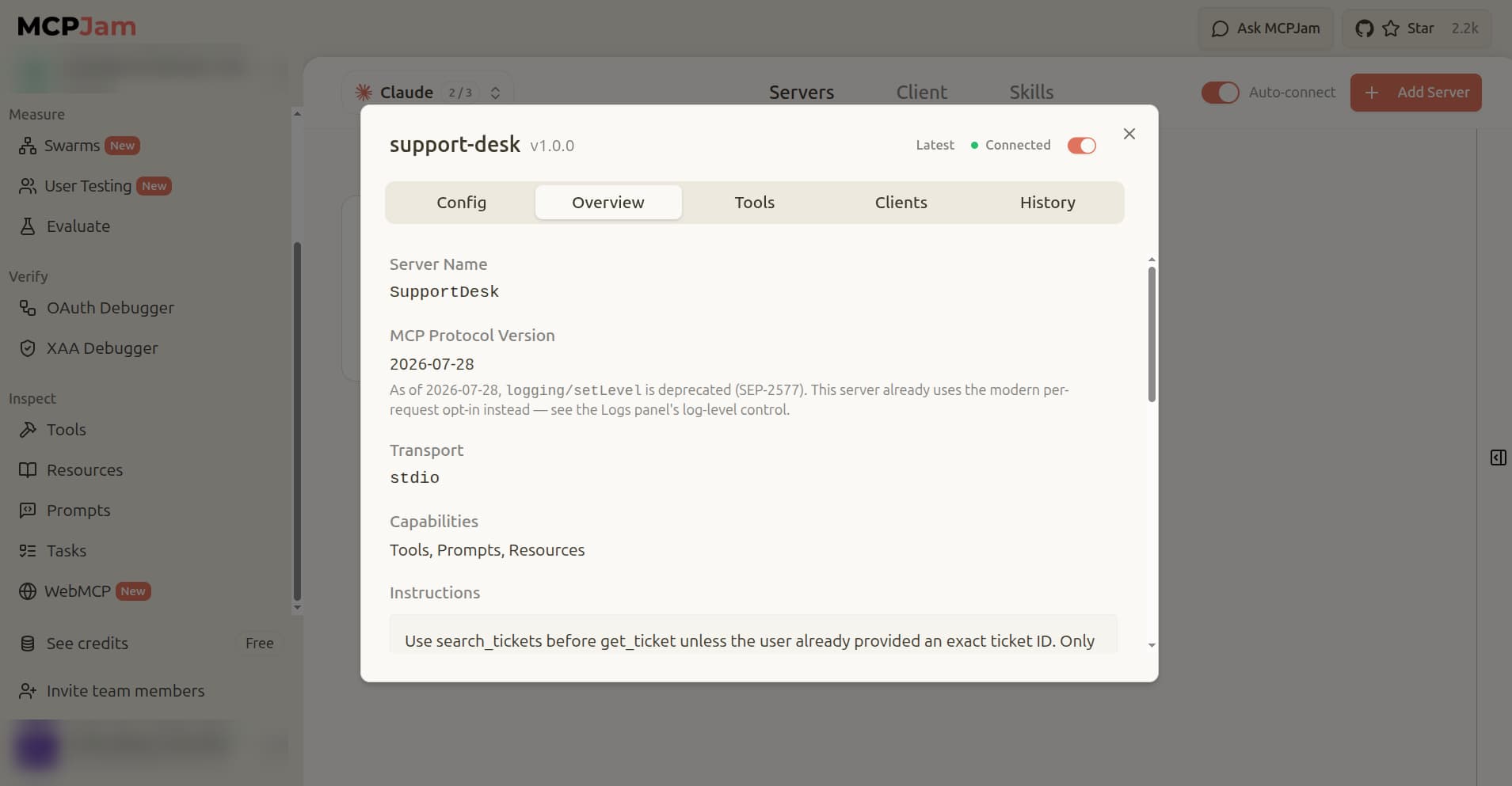Switch to the Config tab
This screenshot has width=1512, height=786.
[462, 203]
